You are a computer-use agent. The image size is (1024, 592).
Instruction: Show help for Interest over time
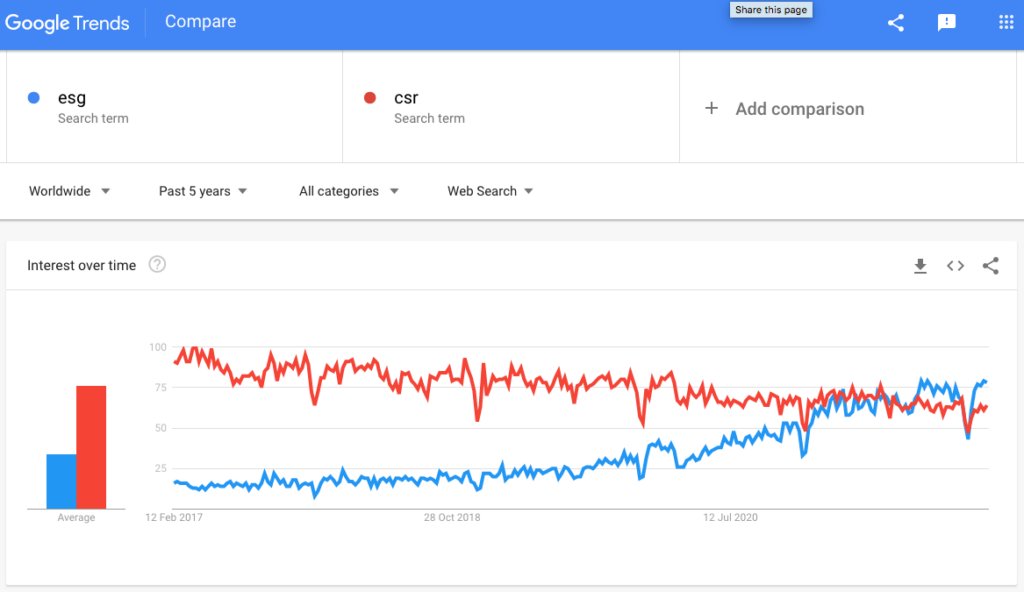coord(157,265)
